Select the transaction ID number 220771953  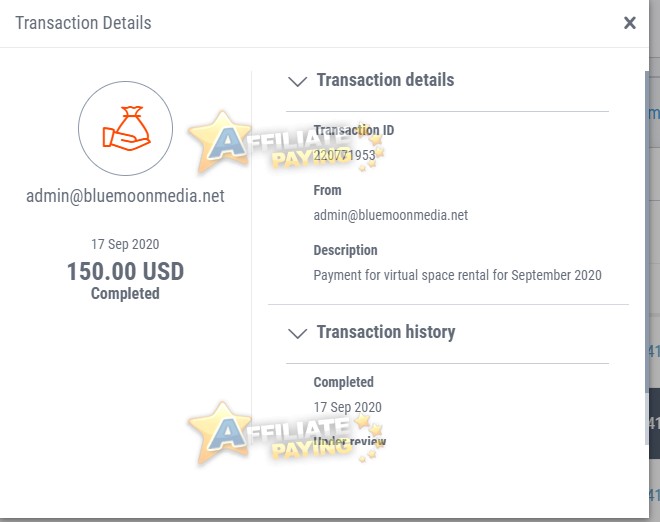click(344, 155)
